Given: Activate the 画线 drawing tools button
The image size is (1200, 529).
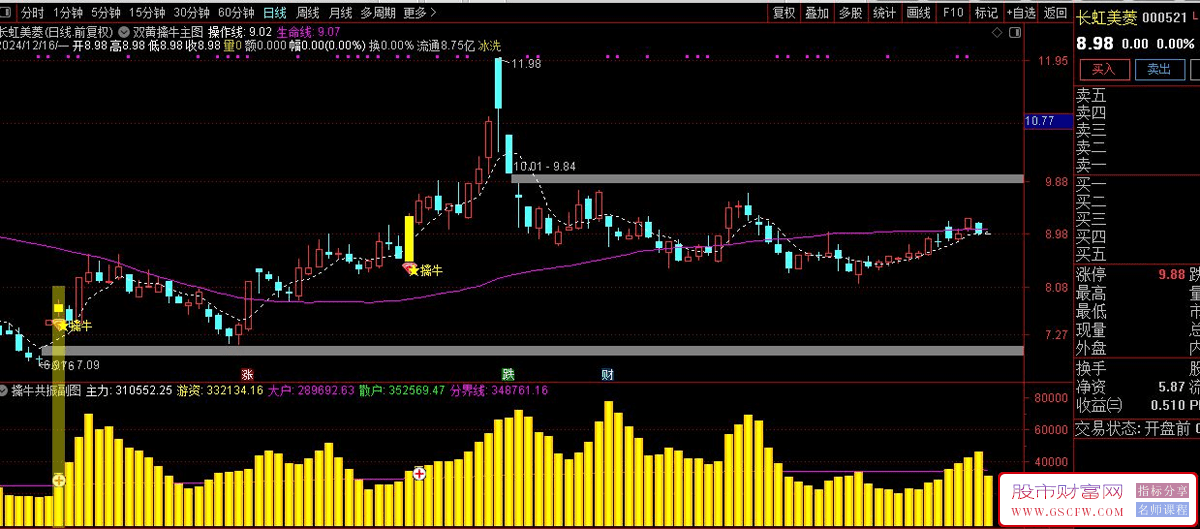Looking at the screenshot, I should pos(918,13).
